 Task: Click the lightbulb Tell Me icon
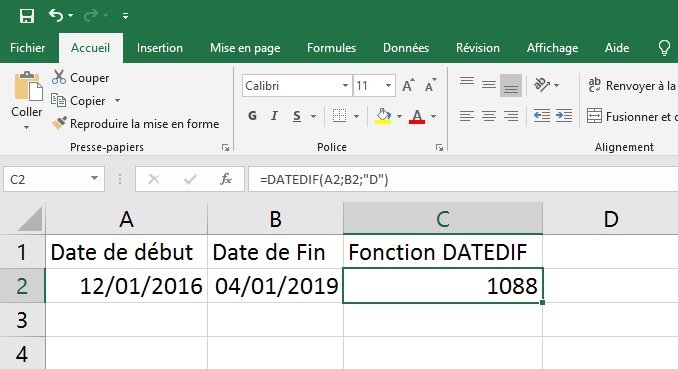(664, 48)
